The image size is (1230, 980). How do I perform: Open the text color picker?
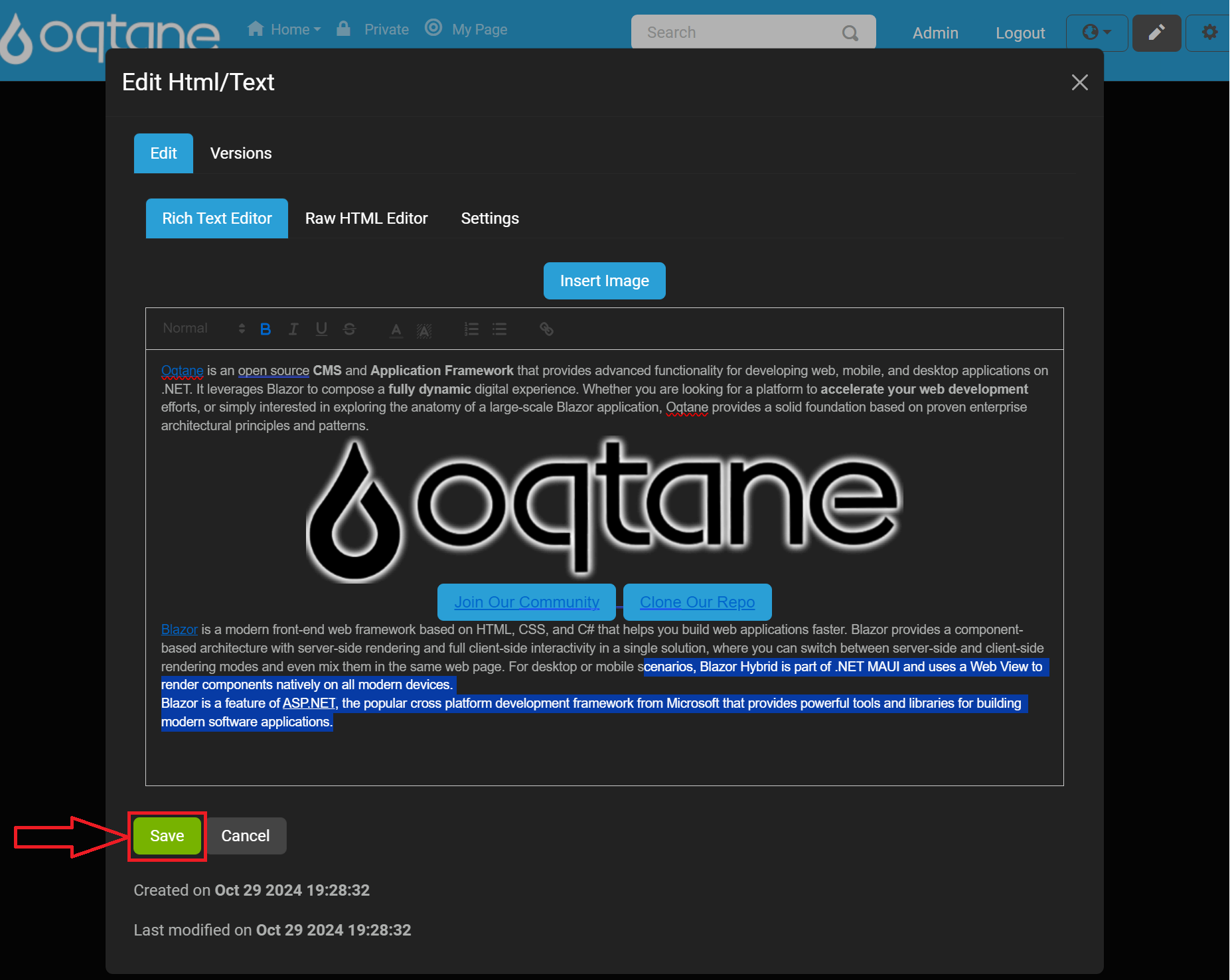[x=396, y=329]
